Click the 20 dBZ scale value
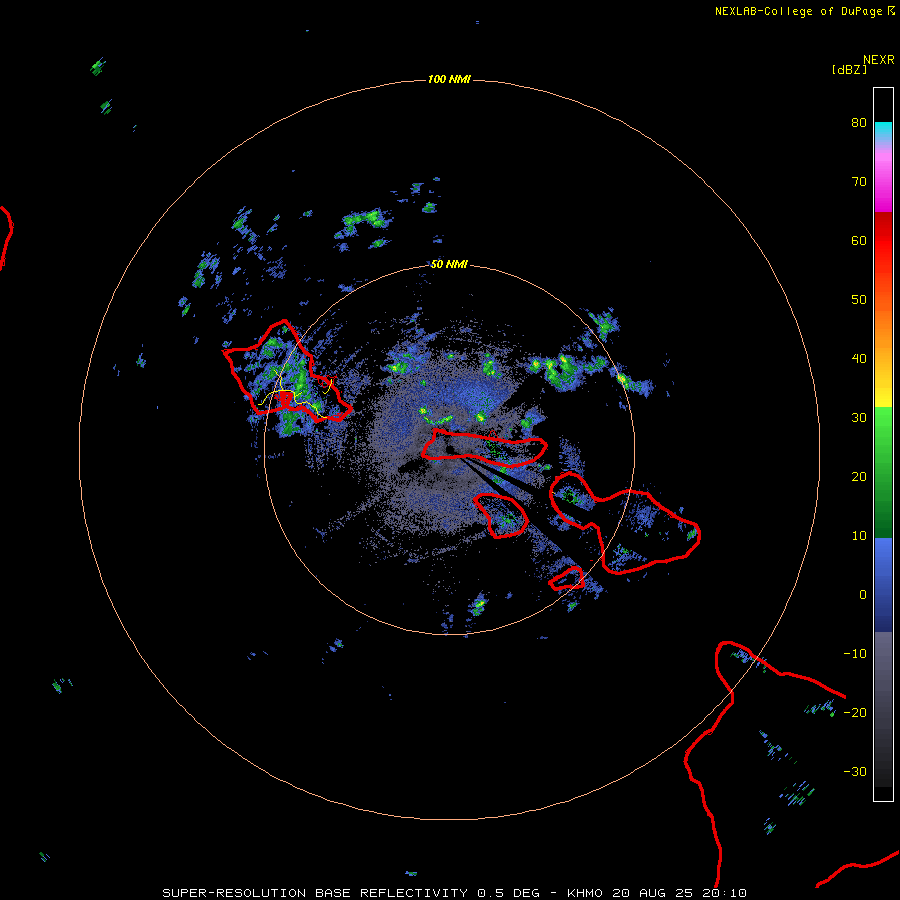 tap(859, 476)
